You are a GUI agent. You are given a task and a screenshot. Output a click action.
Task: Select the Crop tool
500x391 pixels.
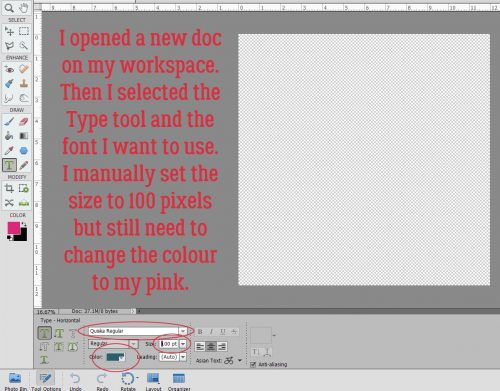tap(9, 188)
